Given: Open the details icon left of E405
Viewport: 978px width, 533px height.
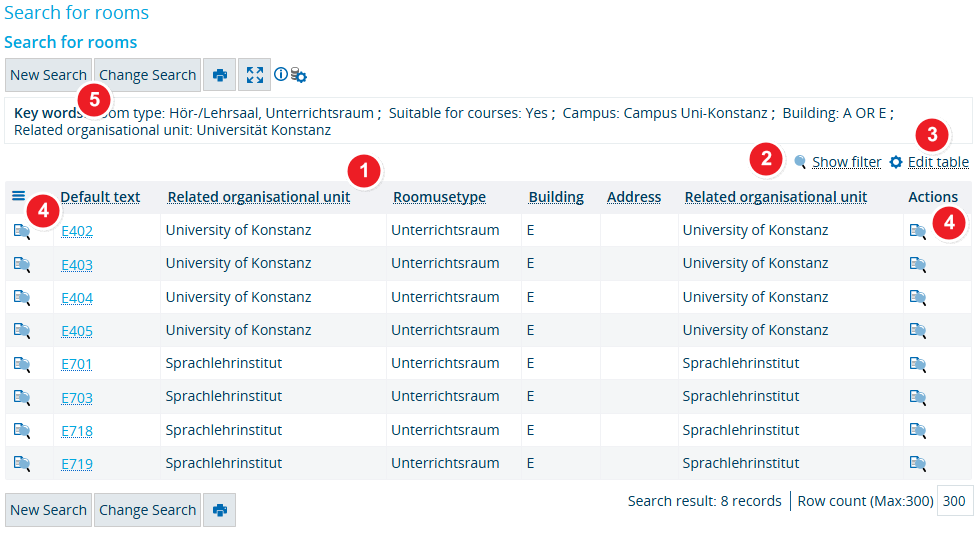Looking at the screenshot, I should 22,330.
